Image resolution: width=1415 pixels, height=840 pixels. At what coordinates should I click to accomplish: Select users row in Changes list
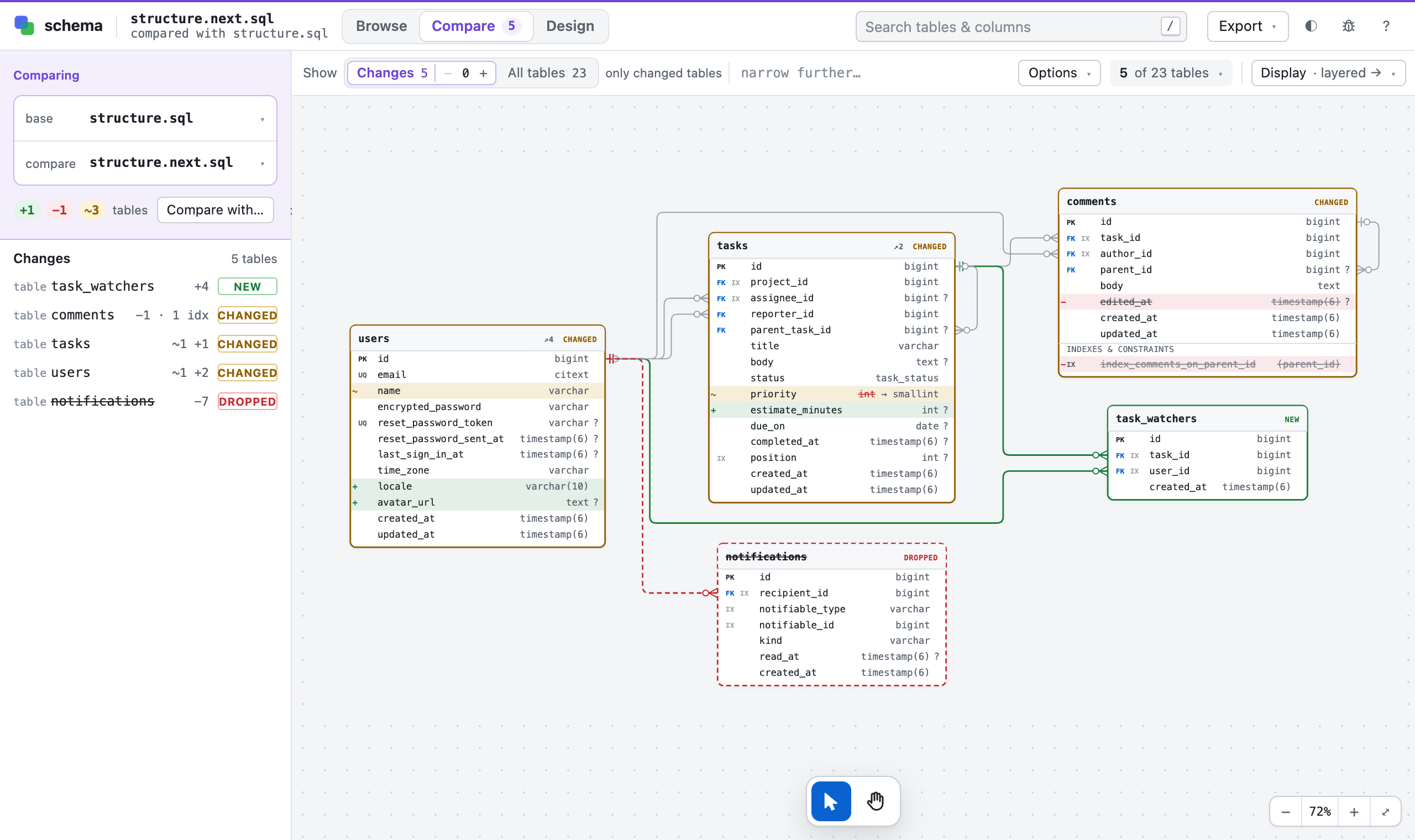pyautogui.click(x=145, y=372)
